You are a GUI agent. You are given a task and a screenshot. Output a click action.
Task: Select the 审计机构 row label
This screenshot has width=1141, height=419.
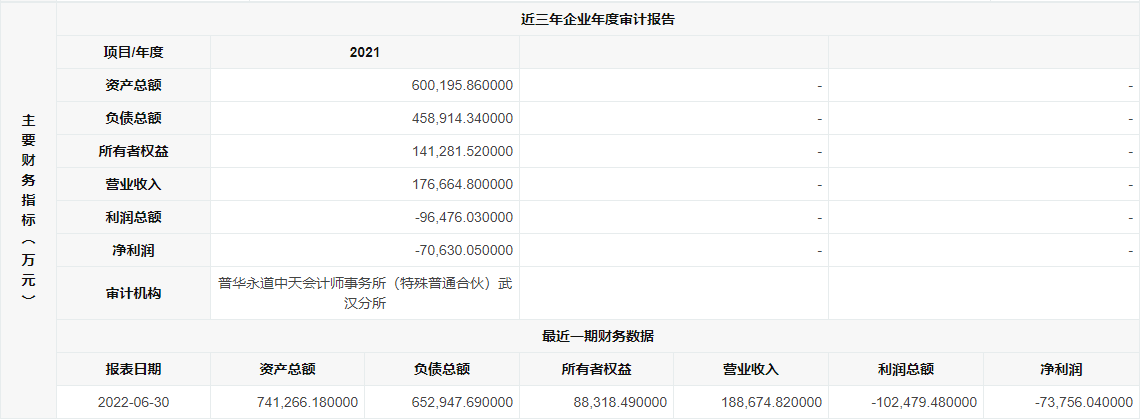click(x=133, y=294)
